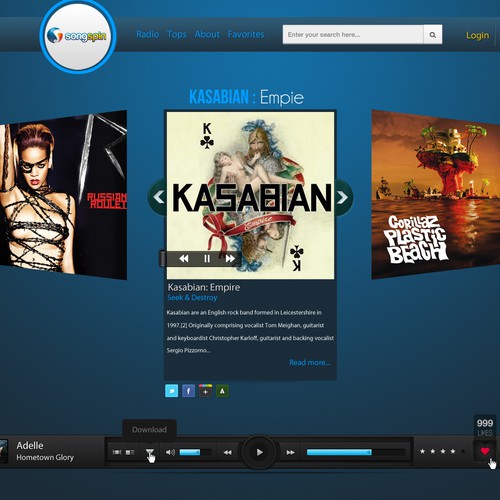Viewport: 500px width, 500px height.
Task: Like the song with the red heart
Action: pyautogui.click(x=485, y=451)
